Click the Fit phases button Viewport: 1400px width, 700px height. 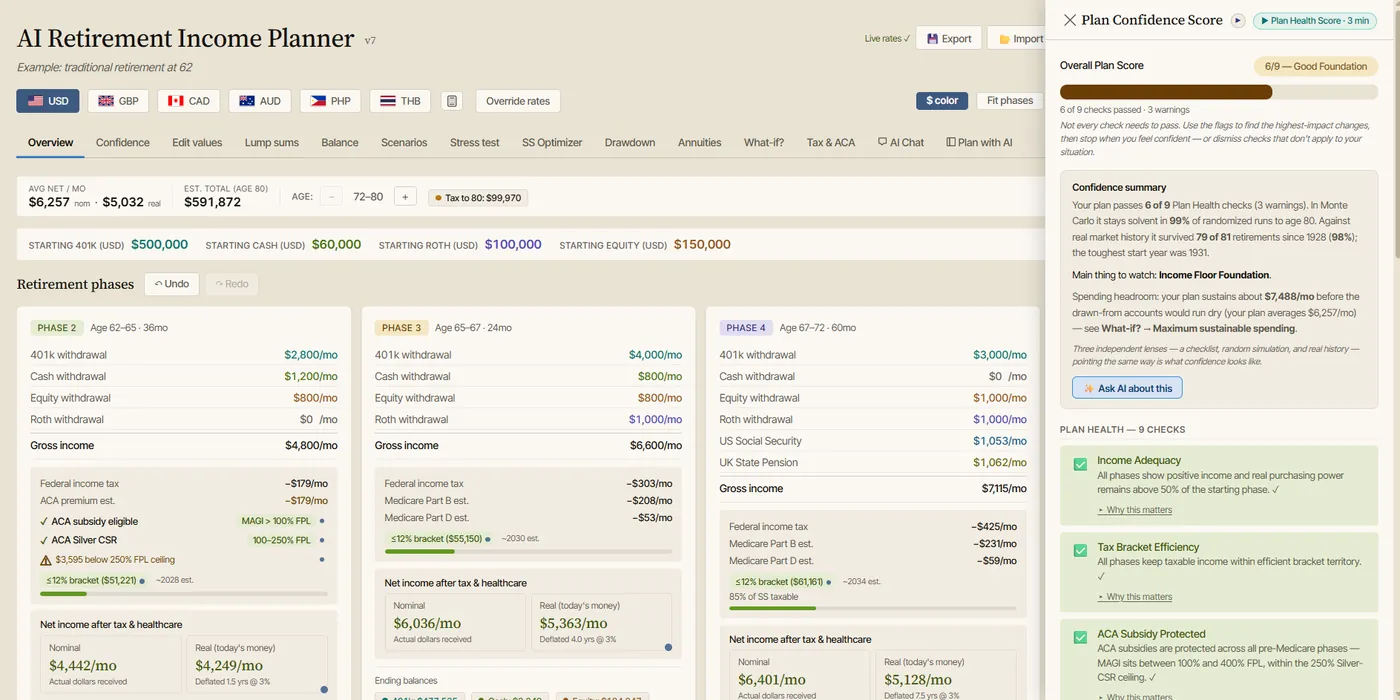pyautogui.click(x=1010, y=100)
